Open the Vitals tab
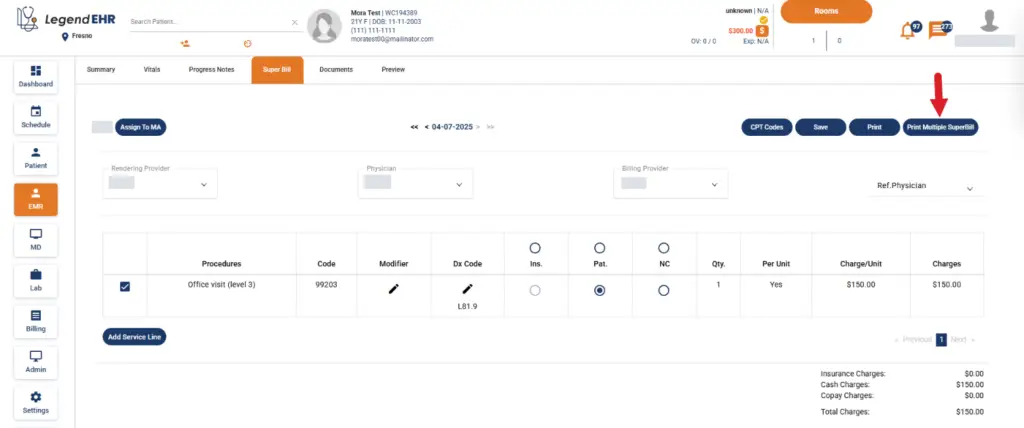 152,70
